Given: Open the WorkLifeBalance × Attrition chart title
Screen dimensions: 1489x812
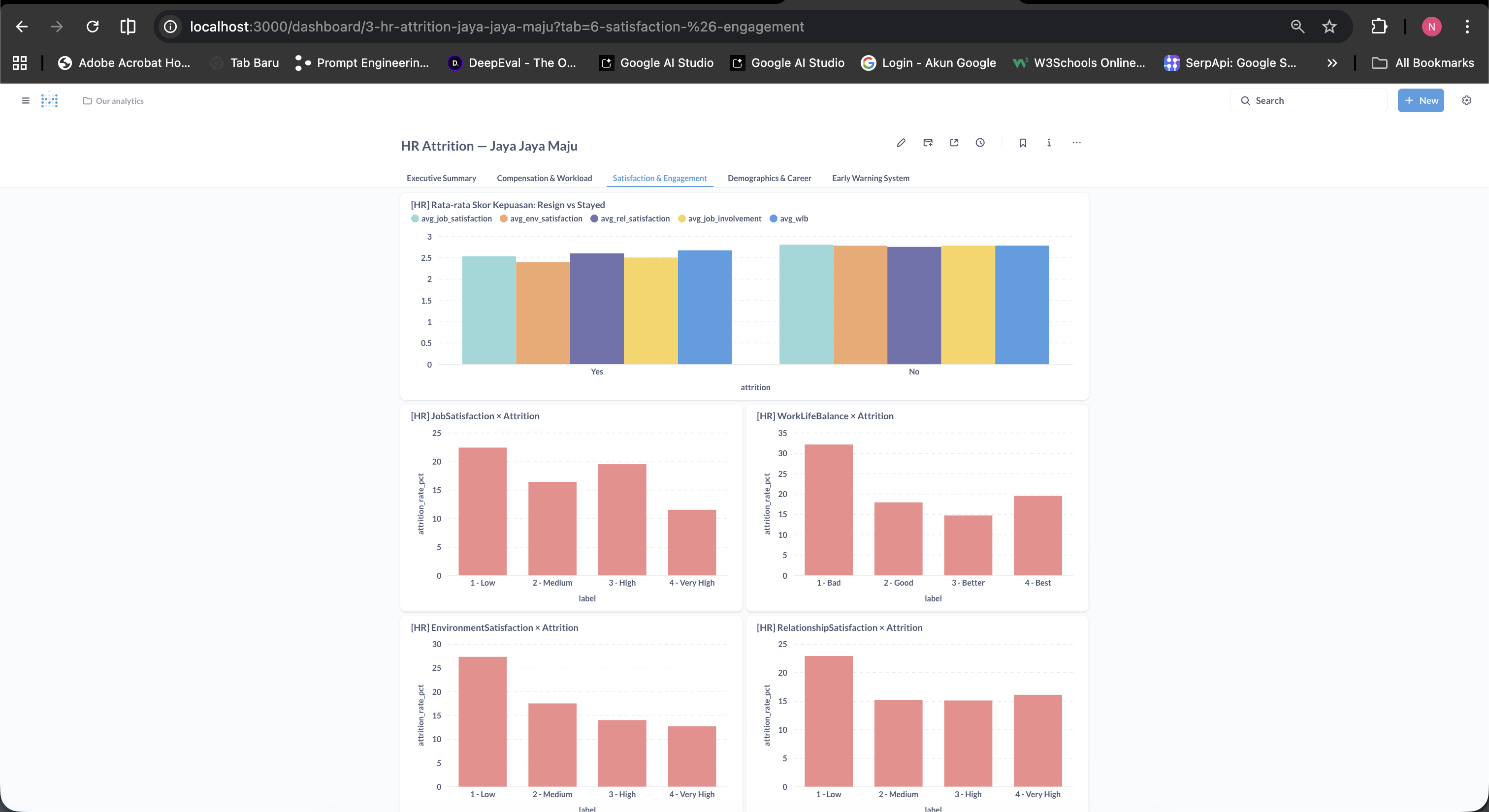Looking at the screenshot, I should click(825, 416).
